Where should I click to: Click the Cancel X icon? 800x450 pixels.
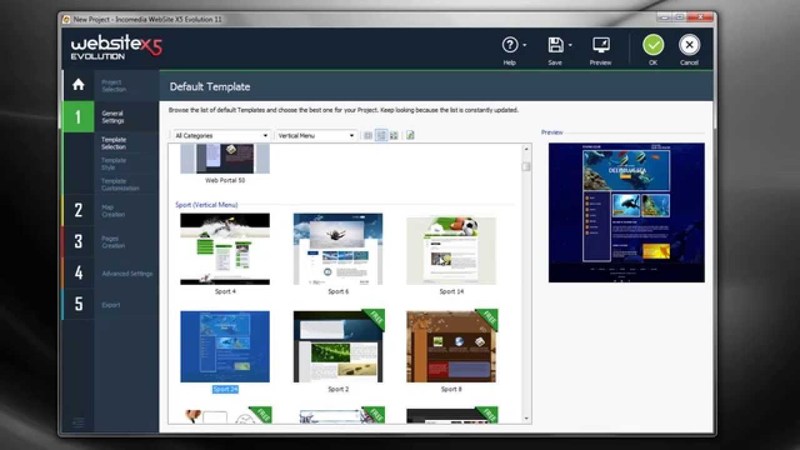689,45
